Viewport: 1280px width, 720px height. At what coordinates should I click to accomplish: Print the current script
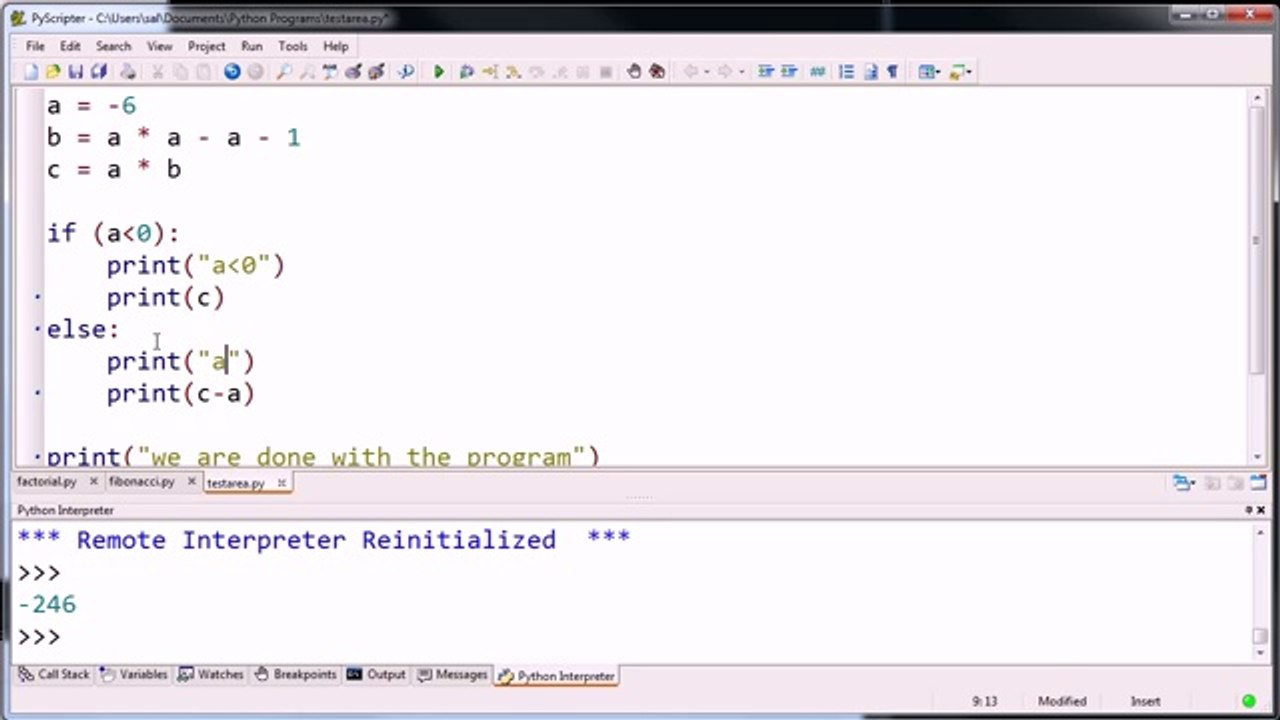(128, 72)
